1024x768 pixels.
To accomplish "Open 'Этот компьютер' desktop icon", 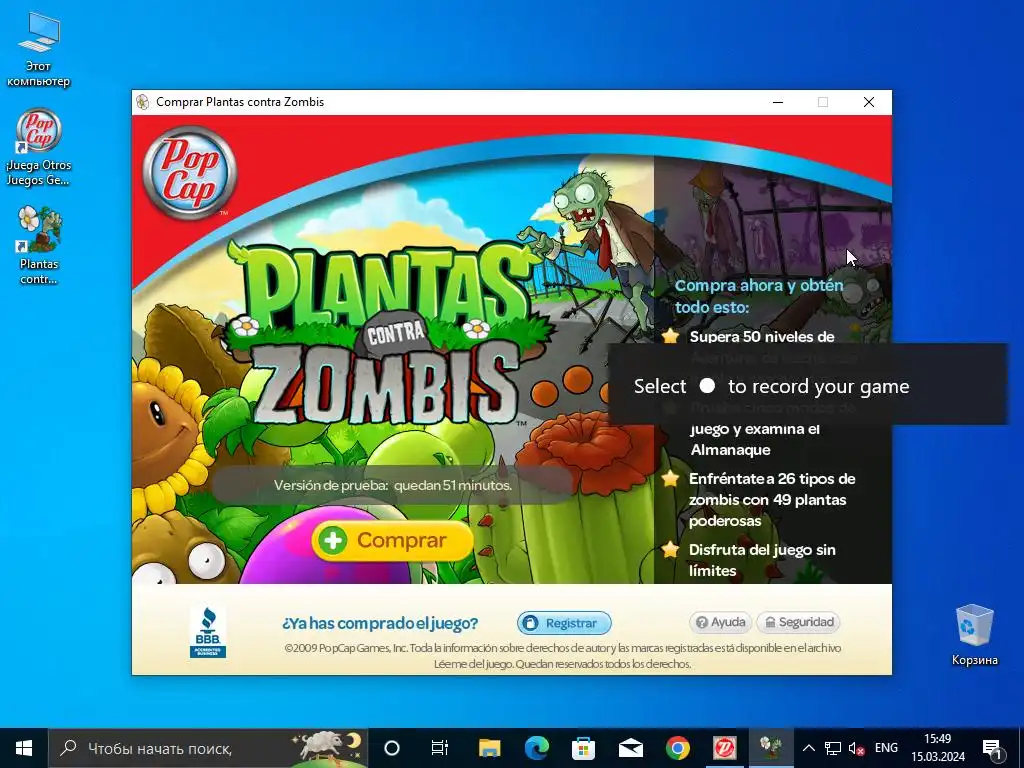I will click(39, 51).
